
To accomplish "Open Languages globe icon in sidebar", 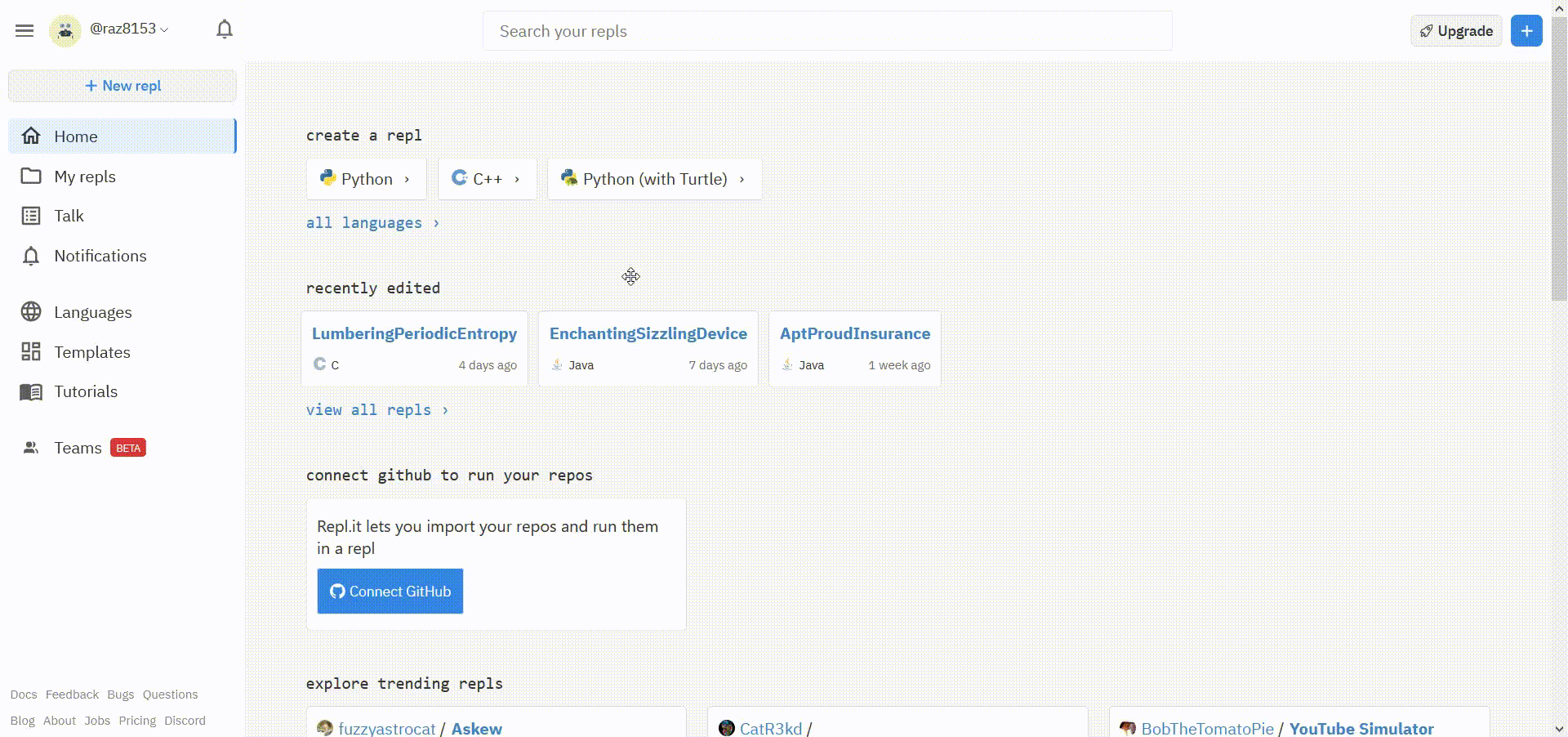I will point(31,312).
